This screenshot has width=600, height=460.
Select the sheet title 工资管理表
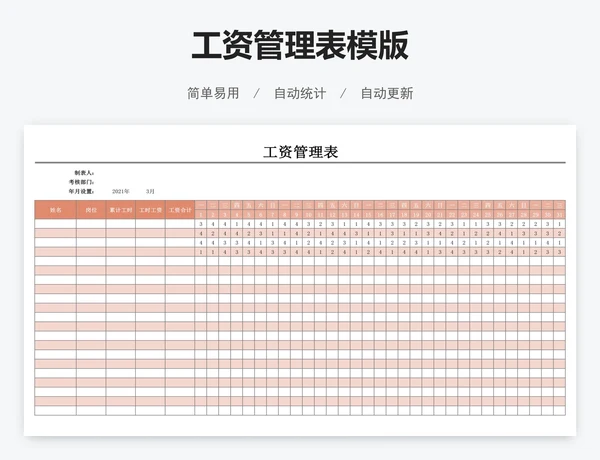(x=300, y=152)
